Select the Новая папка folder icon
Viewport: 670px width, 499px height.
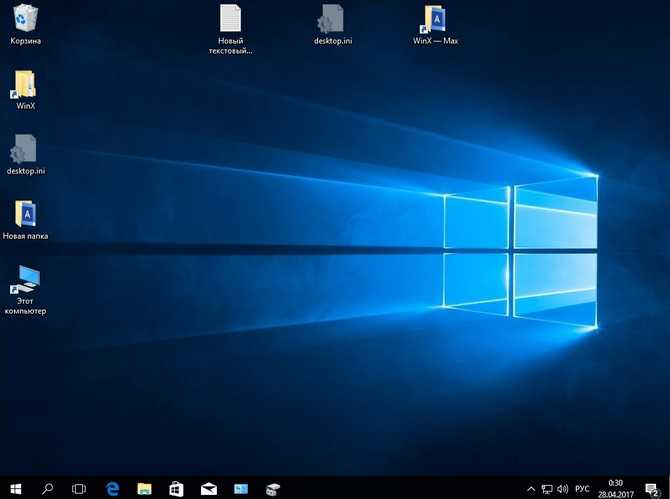(25, 220)
